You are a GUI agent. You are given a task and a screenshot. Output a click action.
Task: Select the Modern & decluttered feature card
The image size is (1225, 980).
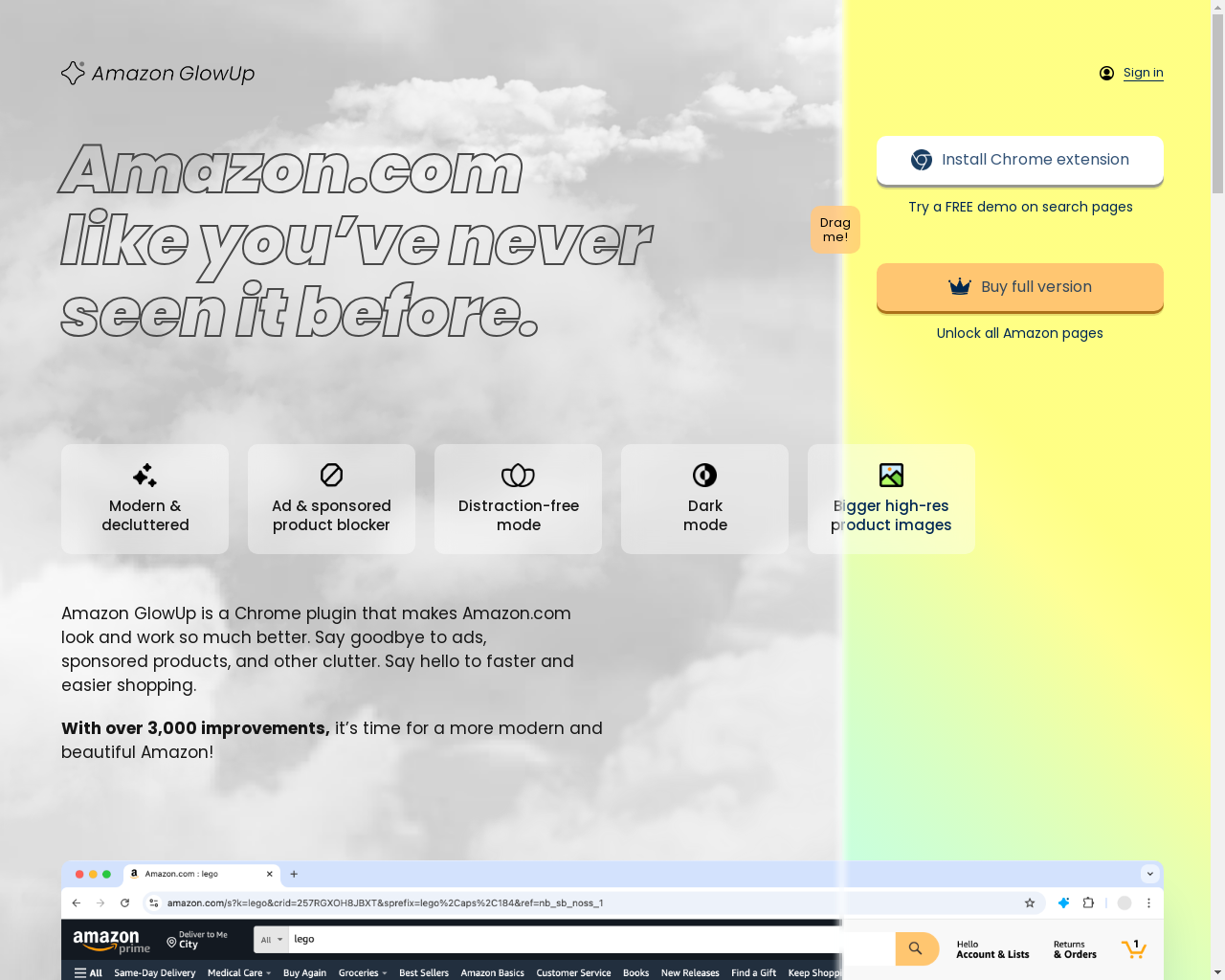click(145, 499)
